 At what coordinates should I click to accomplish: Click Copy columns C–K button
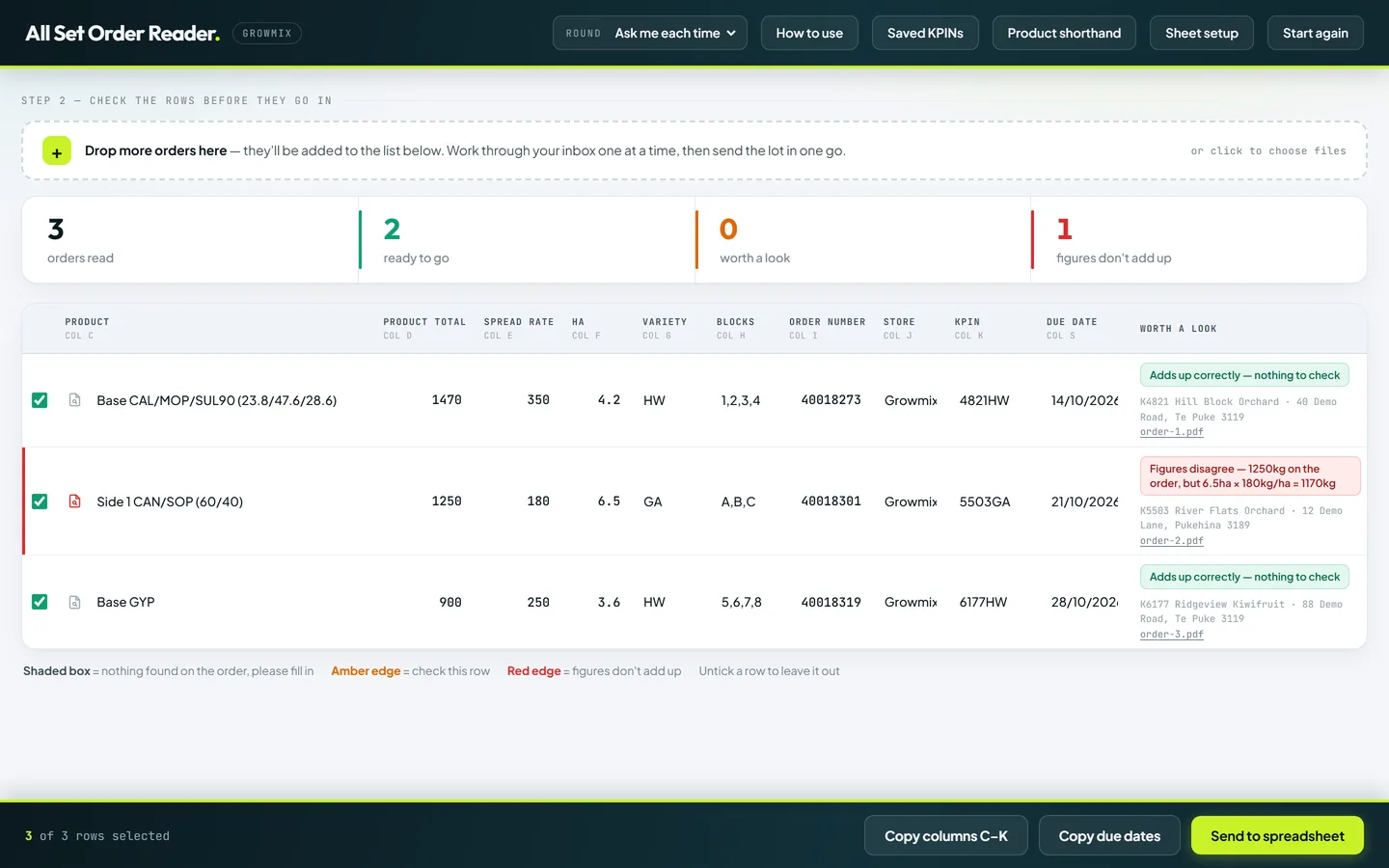(x=946, y=836)
